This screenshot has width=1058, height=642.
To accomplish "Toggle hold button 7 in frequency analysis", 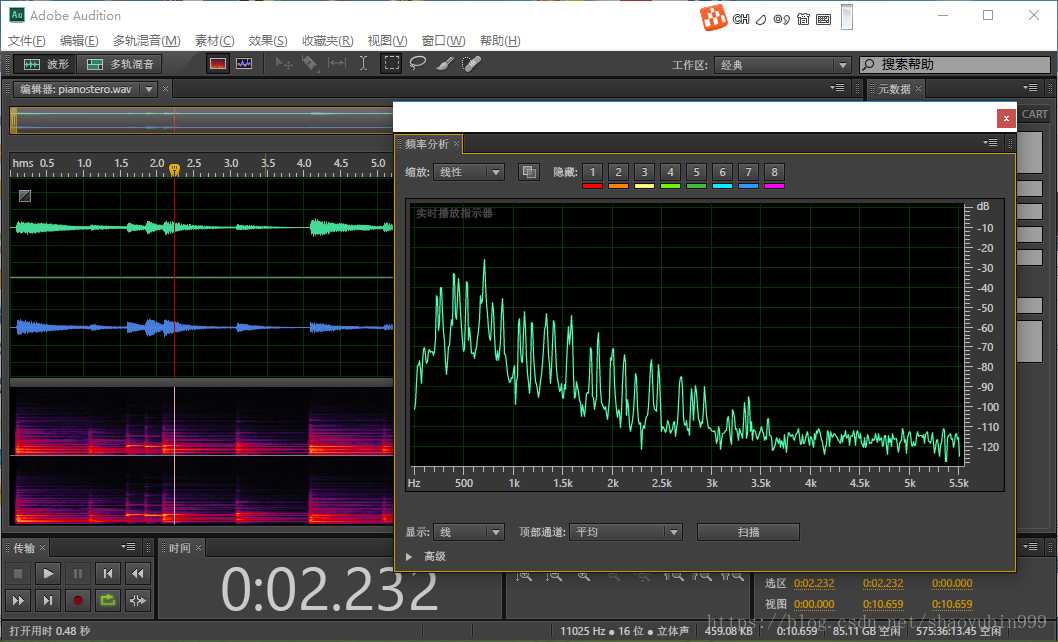I will (748, 172).
